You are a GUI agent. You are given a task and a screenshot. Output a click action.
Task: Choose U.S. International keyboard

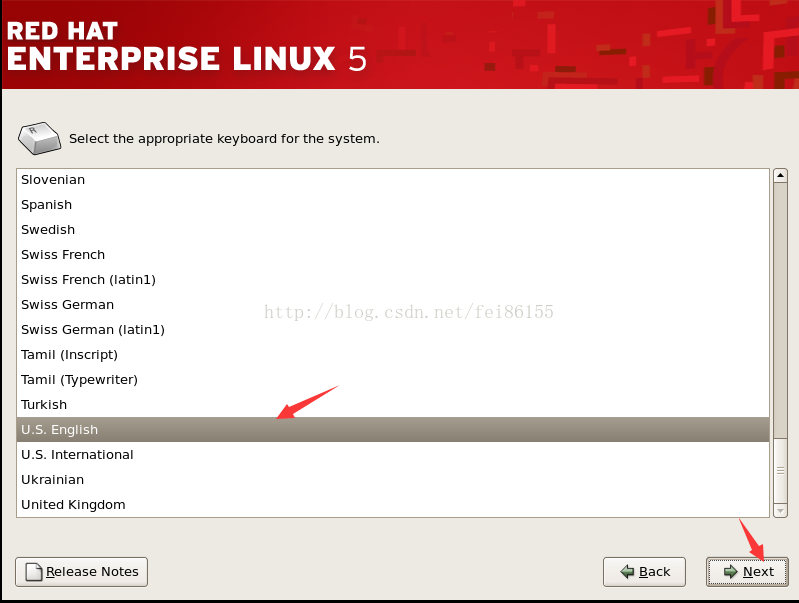coord(392,455)
